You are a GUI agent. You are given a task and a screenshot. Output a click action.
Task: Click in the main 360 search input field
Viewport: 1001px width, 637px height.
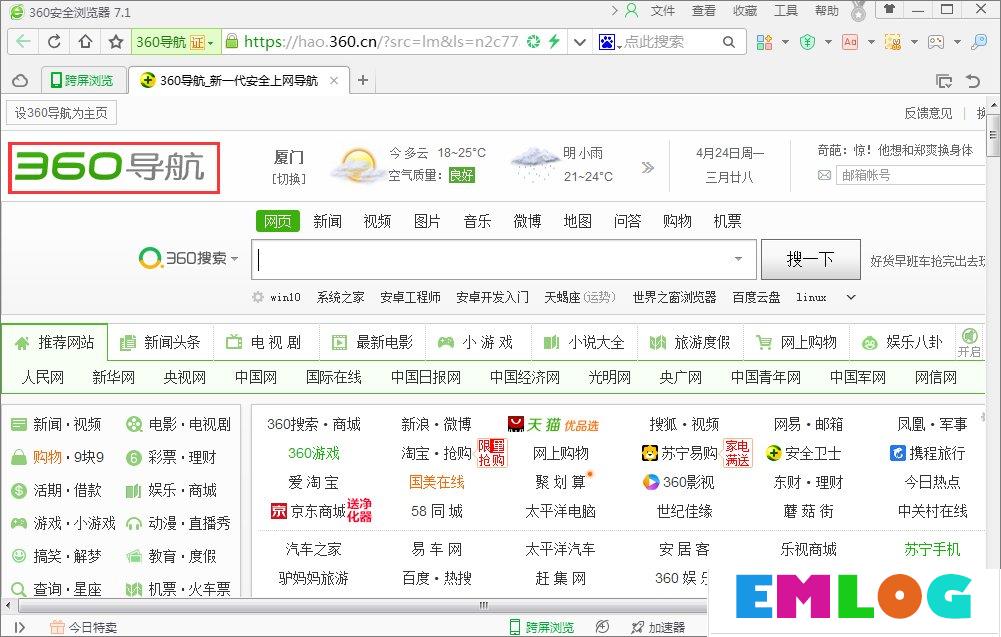504,259
